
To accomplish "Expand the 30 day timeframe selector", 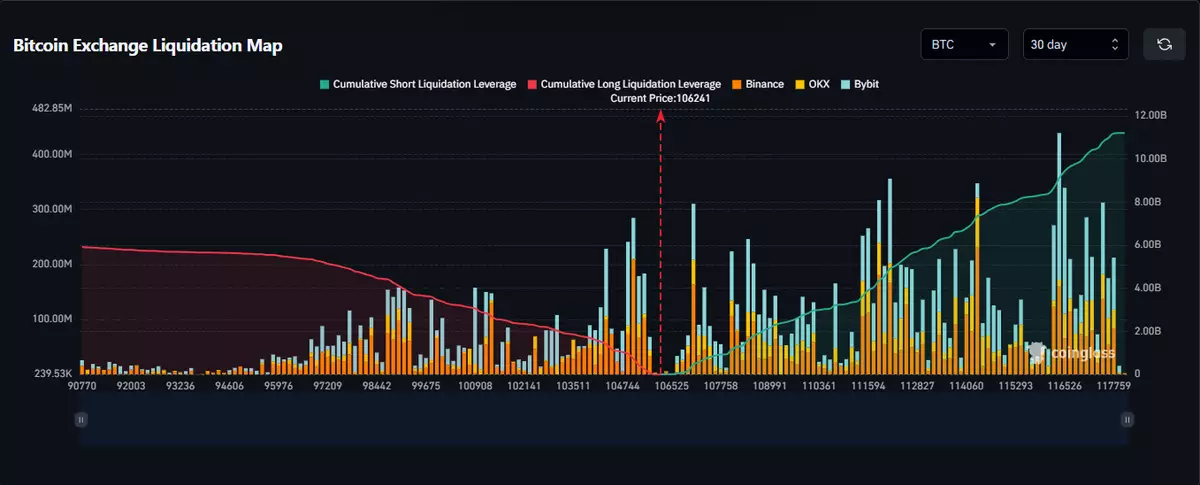I will (x=1075, y=45).
